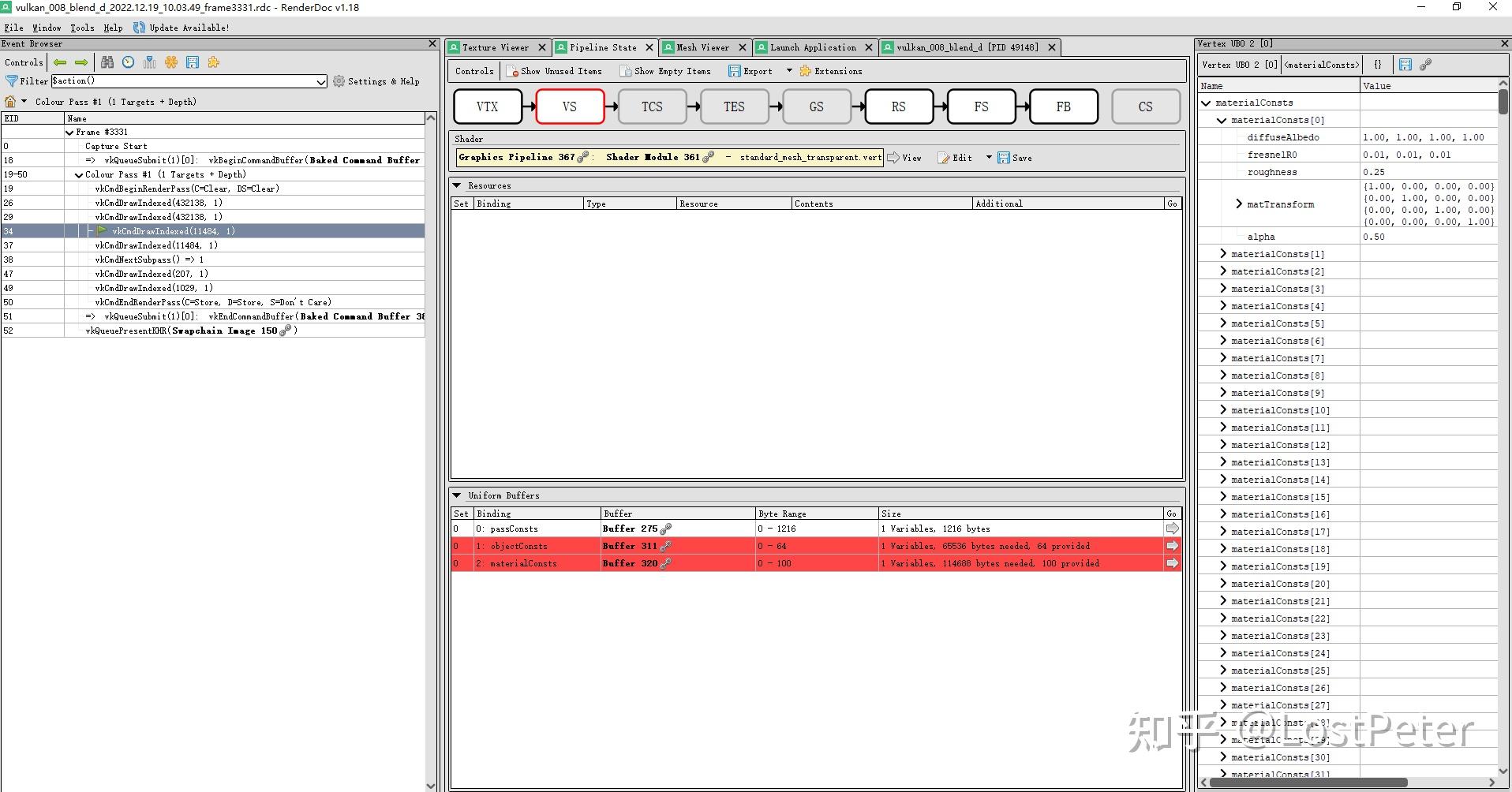Collapse the Colour Pass #1 tree node
This screenshot has height=792, width=1512.
pos(79,175)
